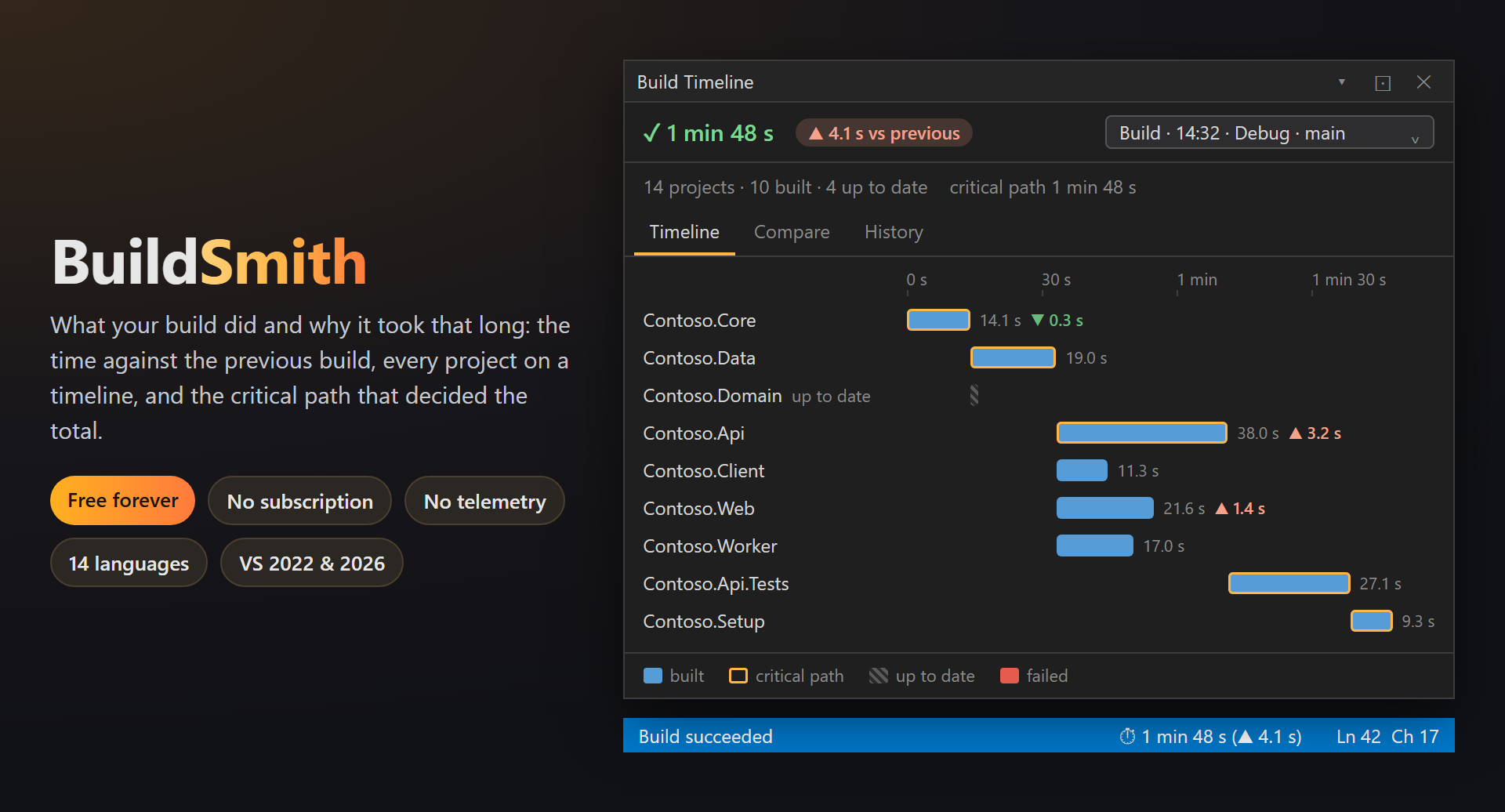Switch to the Timeline tab

click(x=684, y=232)
